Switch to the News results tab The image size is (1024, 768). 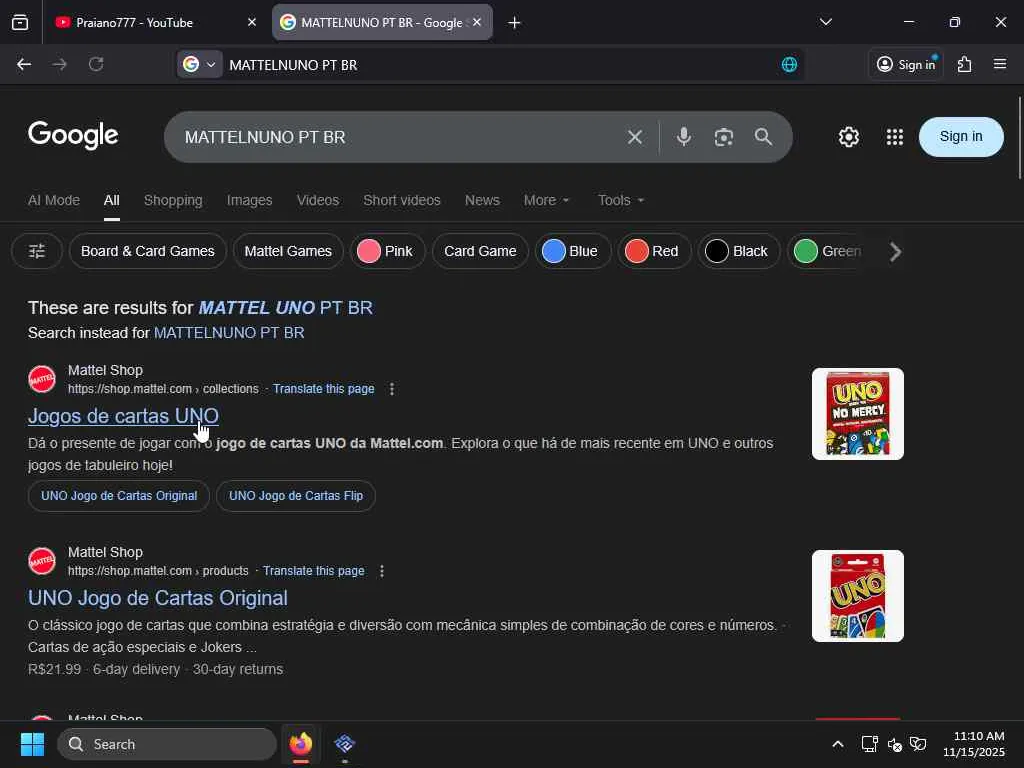tap(482, 200)
